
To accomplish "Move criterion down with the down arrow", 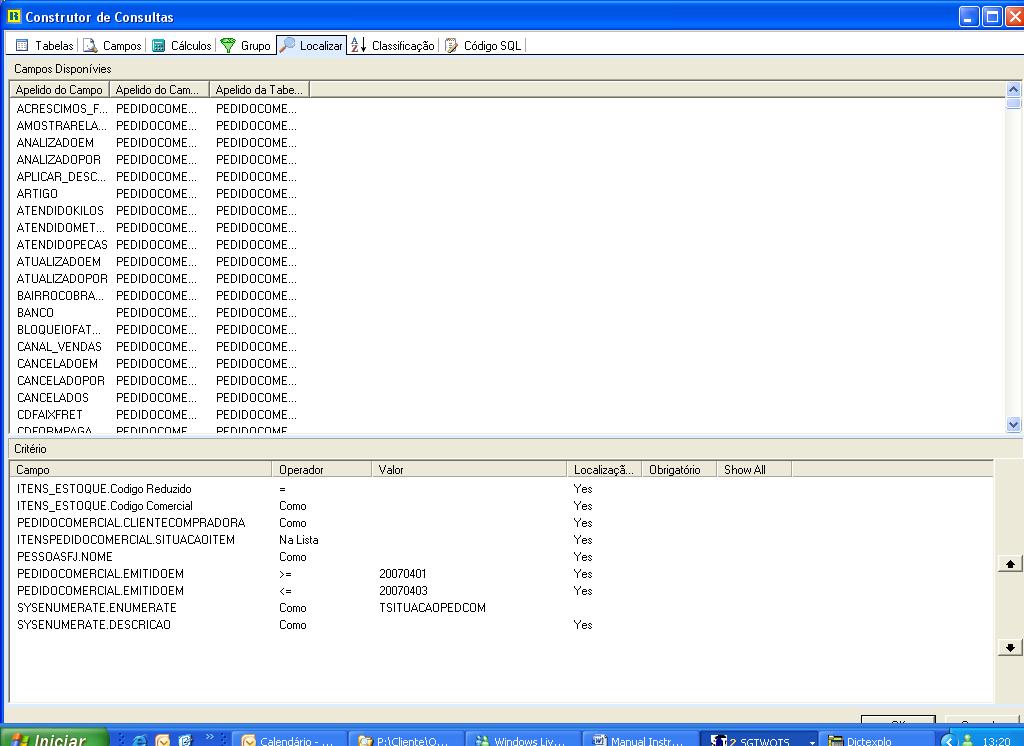I will (1010, 648).
